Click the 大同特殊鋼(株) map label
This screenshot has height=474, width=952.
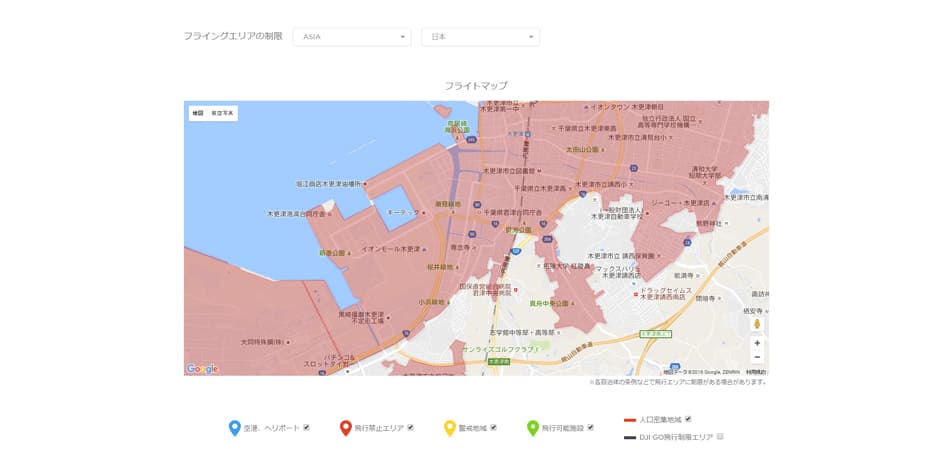[262, 342]
